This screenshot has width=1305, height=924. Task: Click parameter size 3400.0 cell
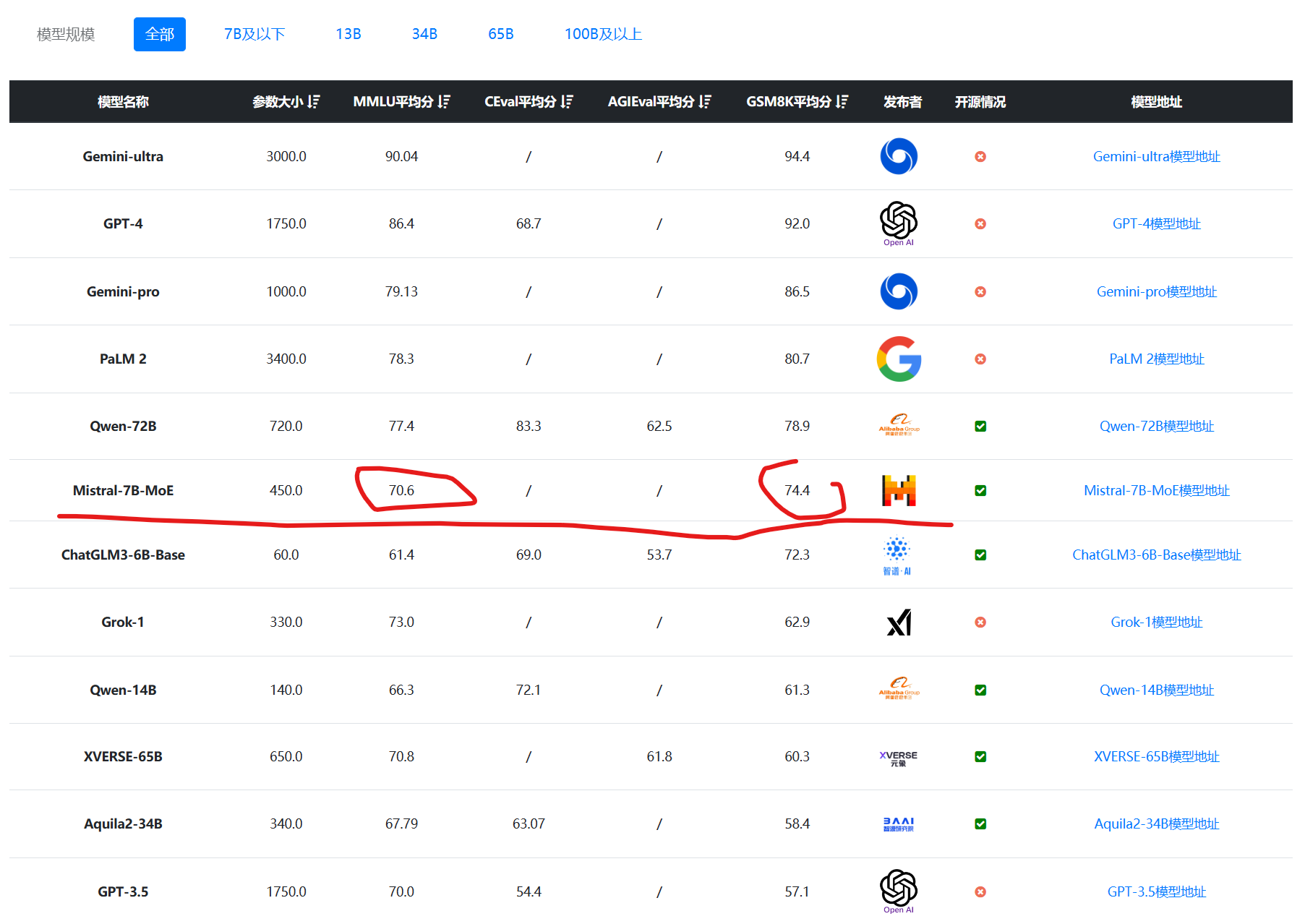click(x=286, y=359)
